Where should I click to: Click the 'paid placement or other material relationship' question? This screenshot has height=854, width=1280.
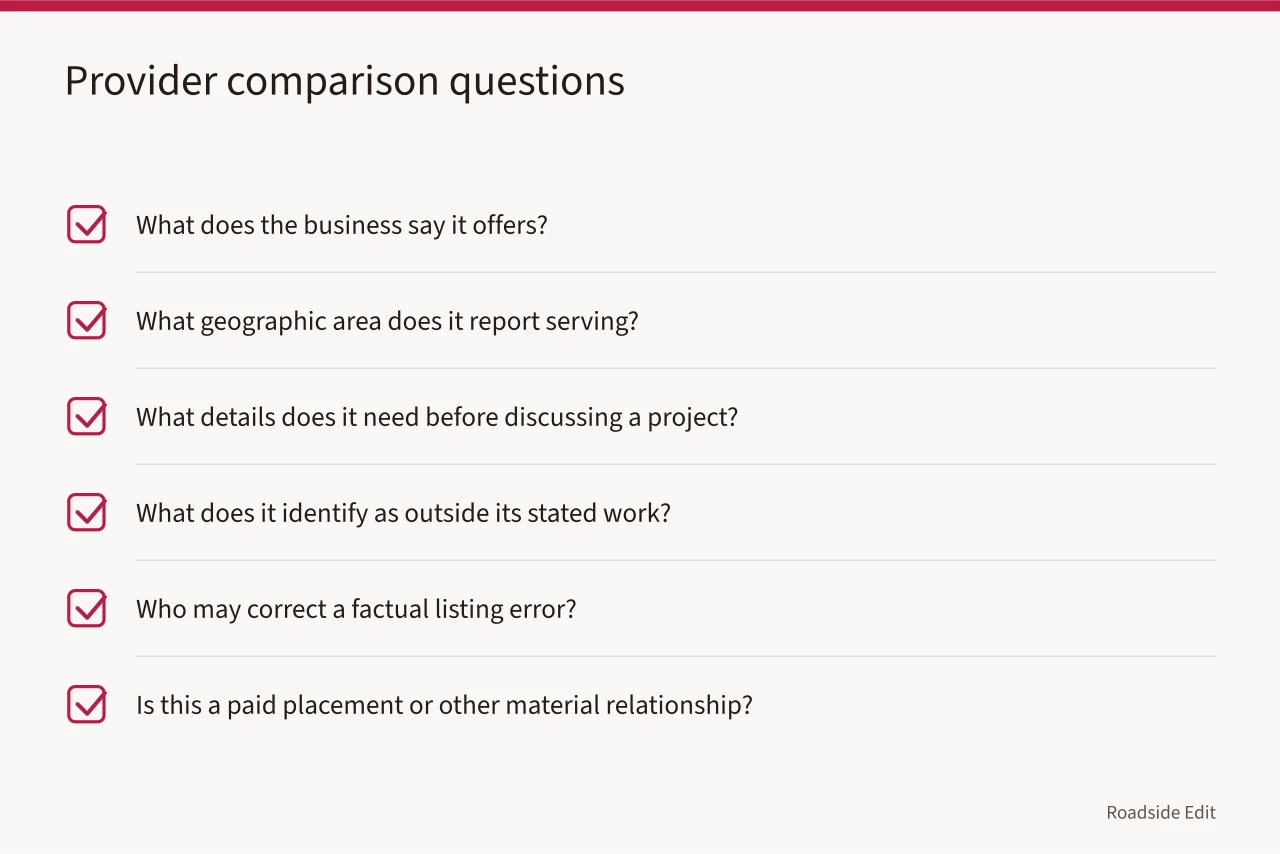click(444, 705)
